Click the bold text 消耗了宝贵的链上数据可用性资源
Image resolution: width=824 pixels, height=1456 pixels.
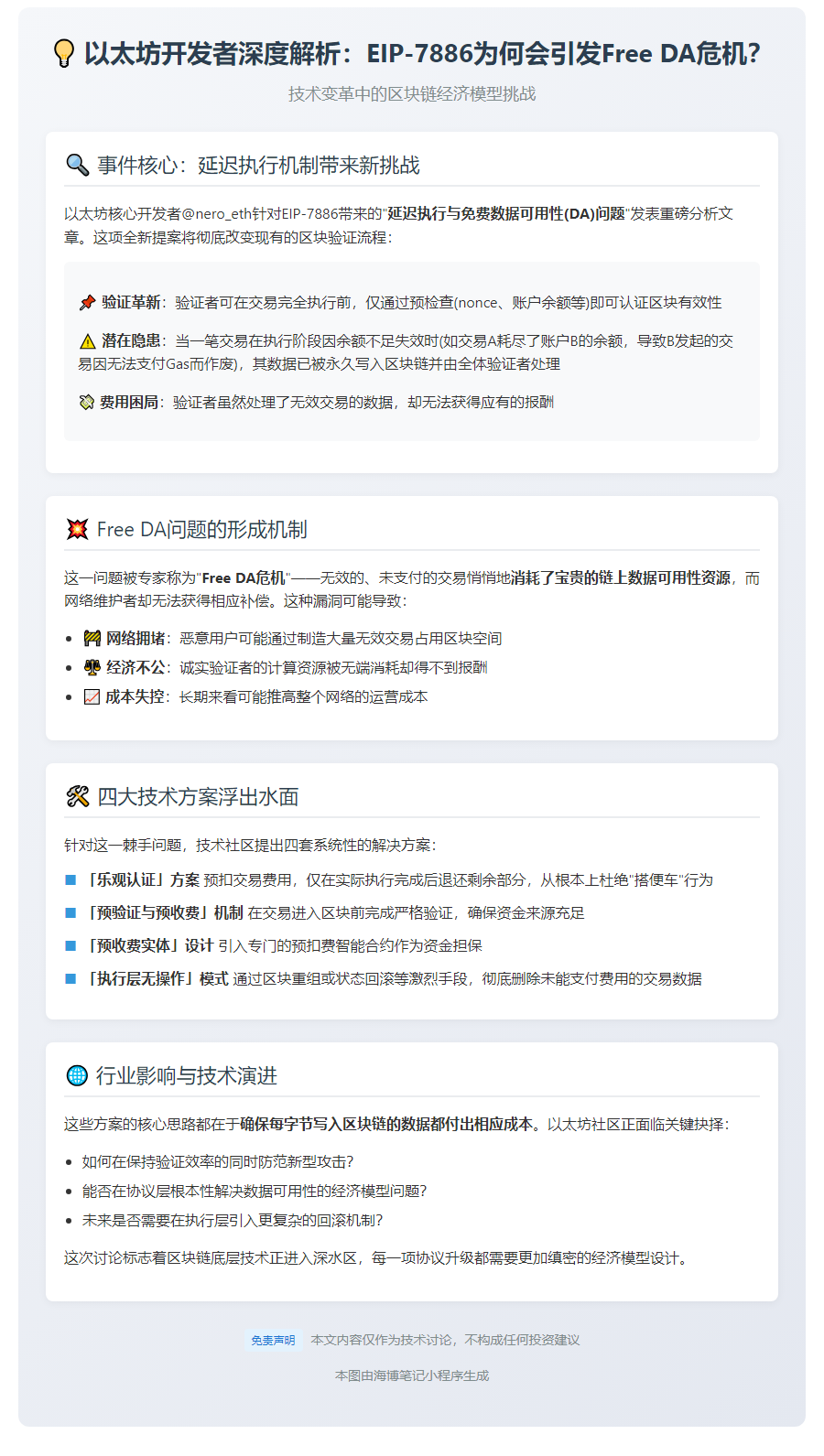pyautogui.click(x=621, y=577)
